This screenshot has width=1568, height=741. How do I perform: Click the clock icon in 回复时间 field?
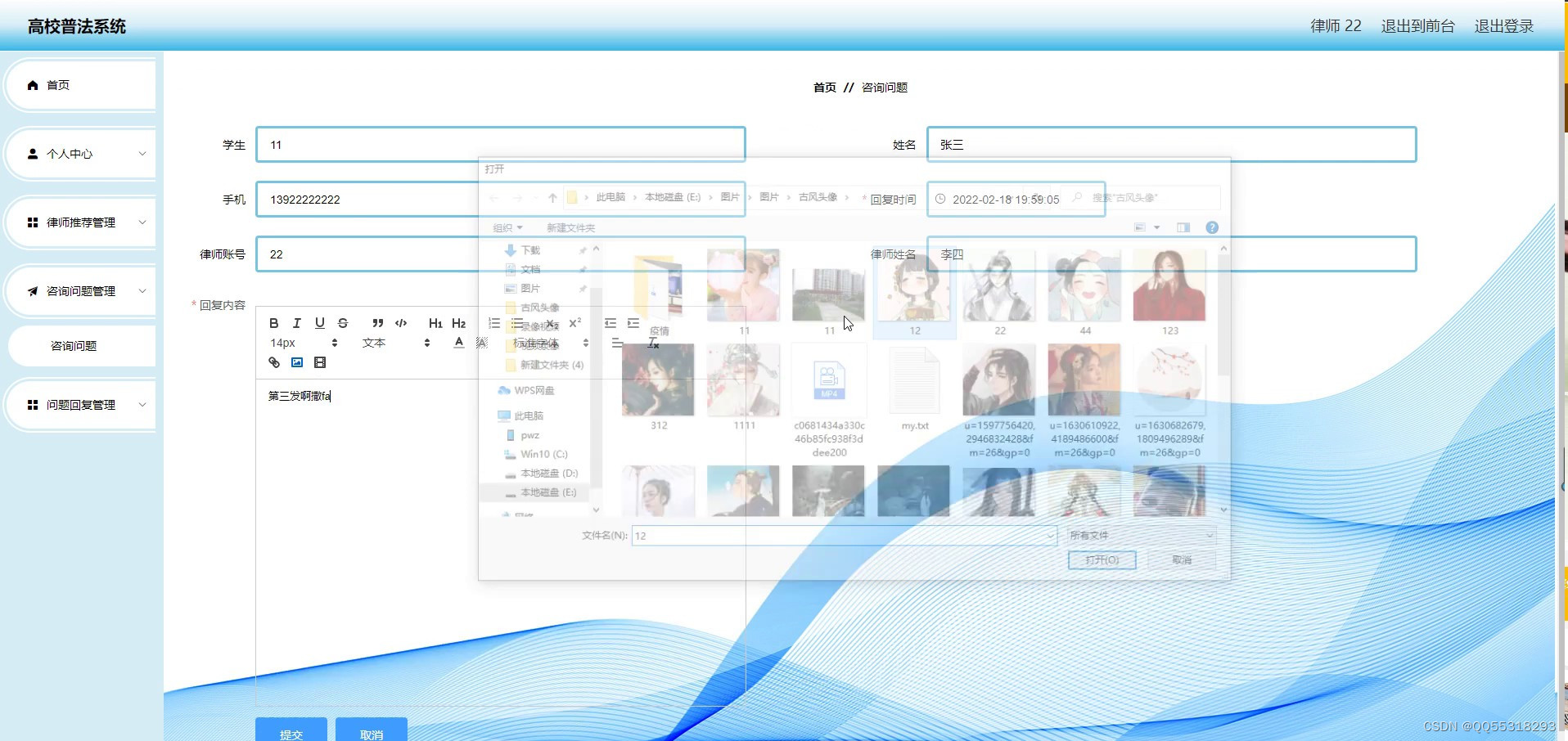[x=940, y=199]
